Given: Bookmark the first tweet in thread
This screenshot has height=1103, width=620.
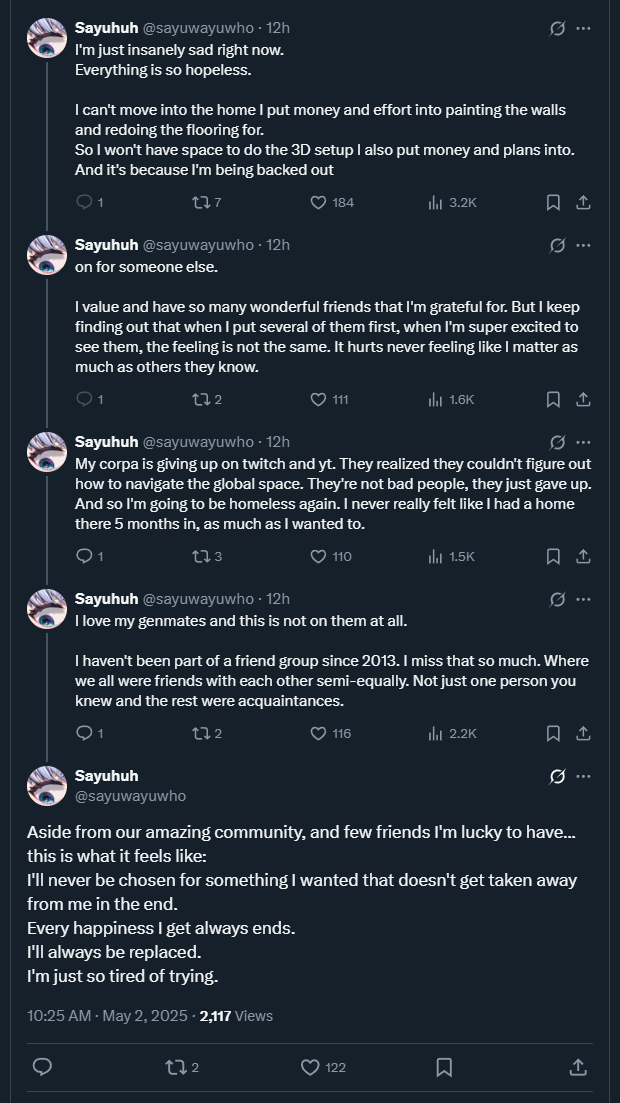Looking at the screenshot, I should click(553, 202).
